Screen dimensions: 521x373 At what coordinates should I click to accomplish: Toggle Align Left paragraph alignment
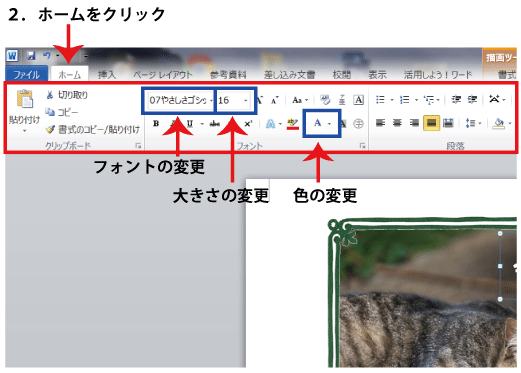380,123
